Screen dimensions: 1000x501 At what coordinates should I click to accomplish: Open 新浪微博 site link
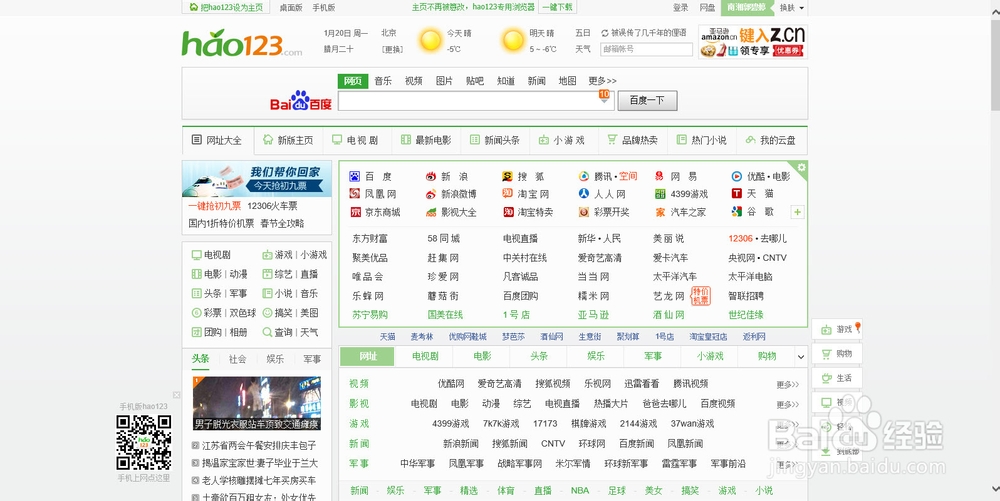(452, 194)
